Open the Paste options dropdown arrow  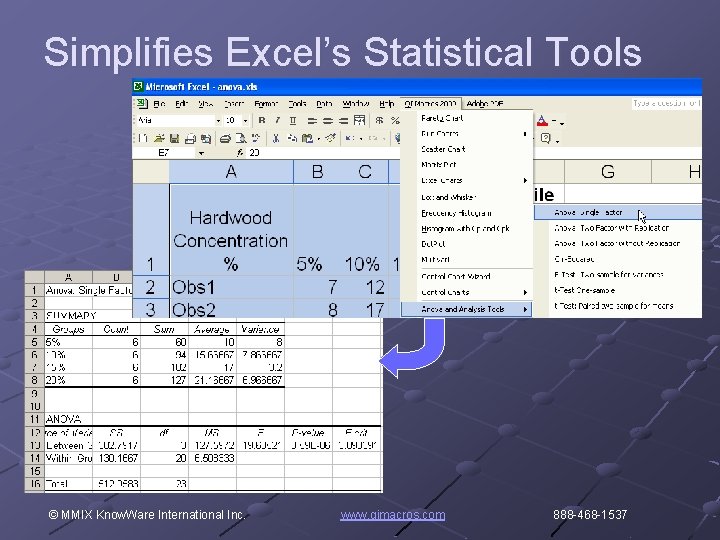(x=319, y=139)
